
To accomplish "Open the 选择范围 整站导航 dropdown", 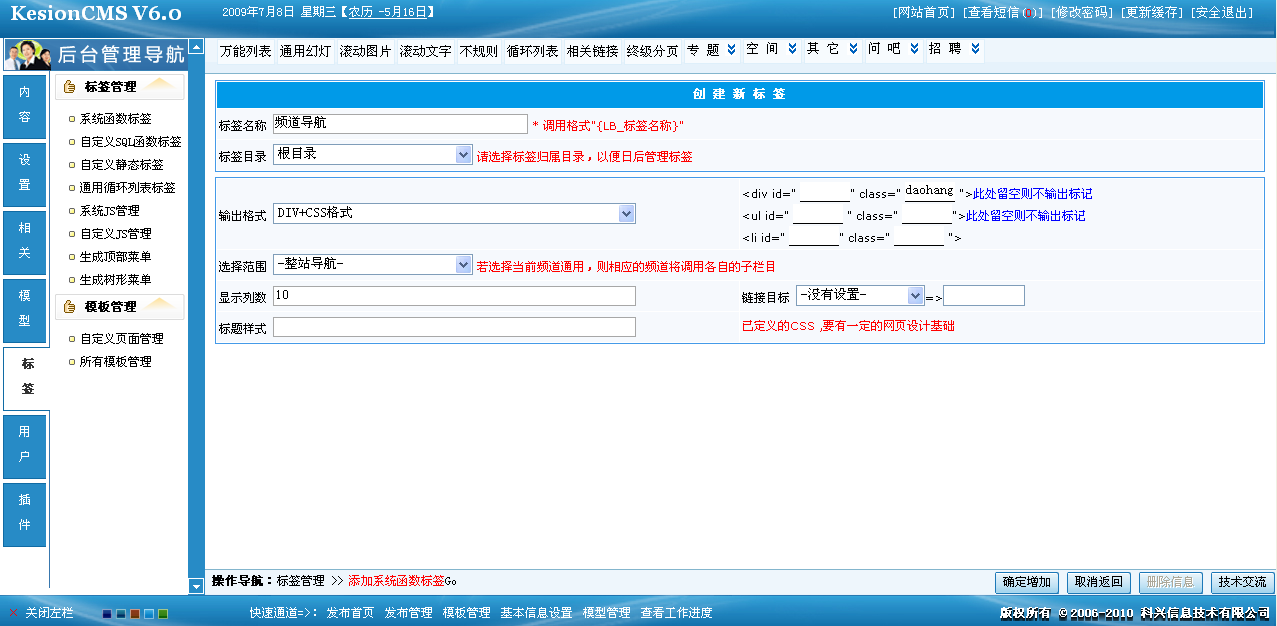I will (463, 265).
